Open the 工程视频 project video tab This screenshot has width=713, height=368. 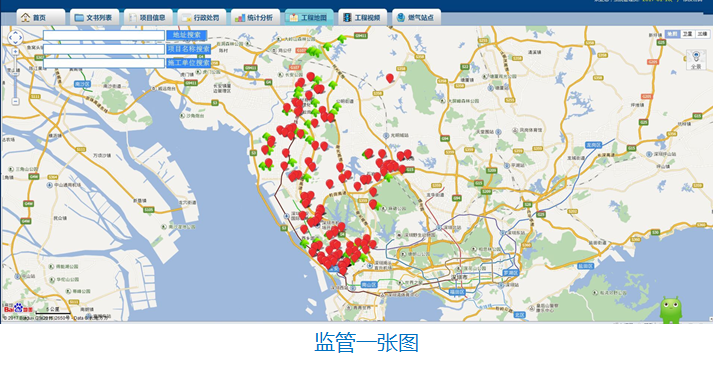click(x=362, y=18)
